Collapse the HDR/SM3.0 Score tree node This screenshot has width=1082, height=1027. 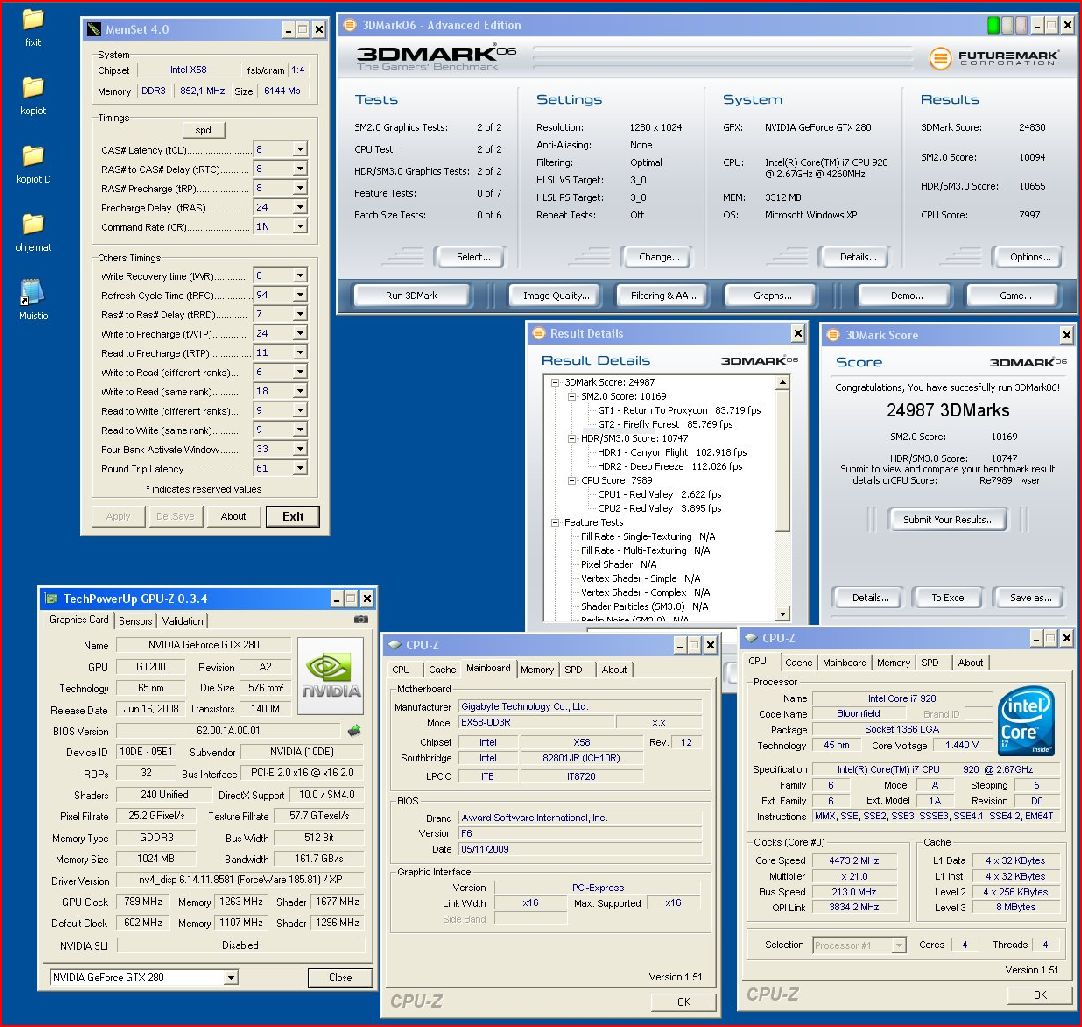point(571,439)
